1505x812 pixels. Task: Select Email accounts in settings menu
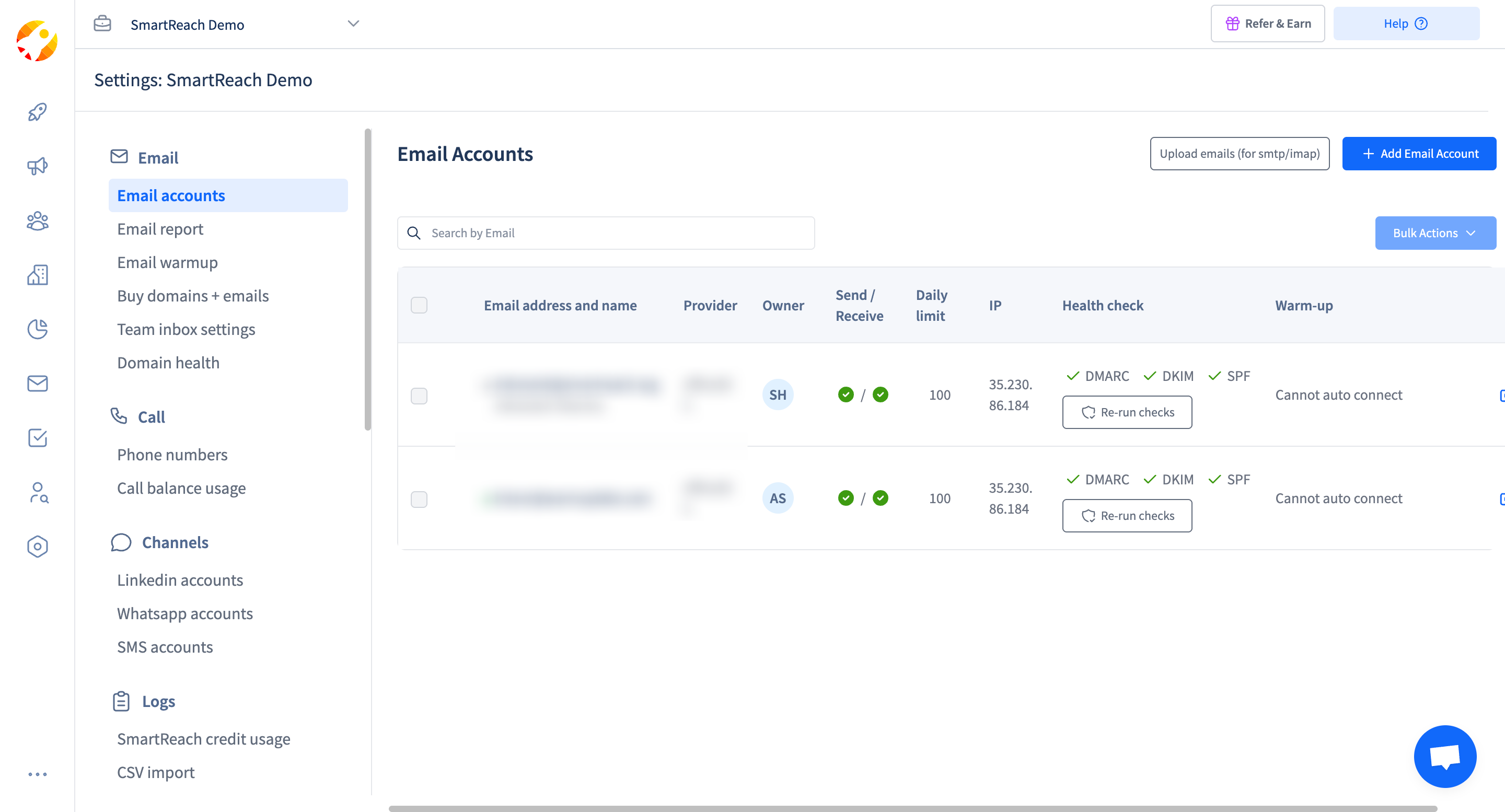tap(228, 196)
